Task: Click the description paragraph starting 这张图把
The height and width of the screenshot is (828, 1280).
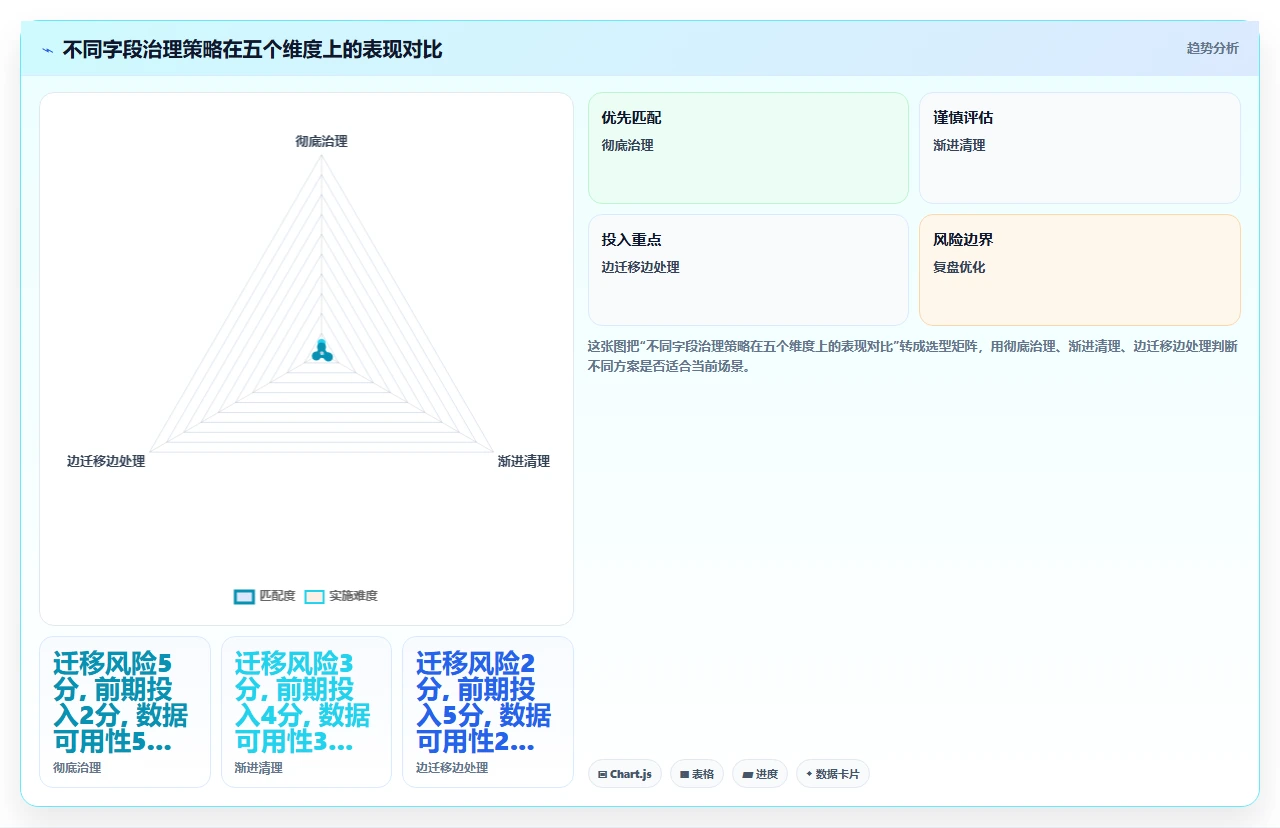Action: pyautogui.click(x=913, y=356)
